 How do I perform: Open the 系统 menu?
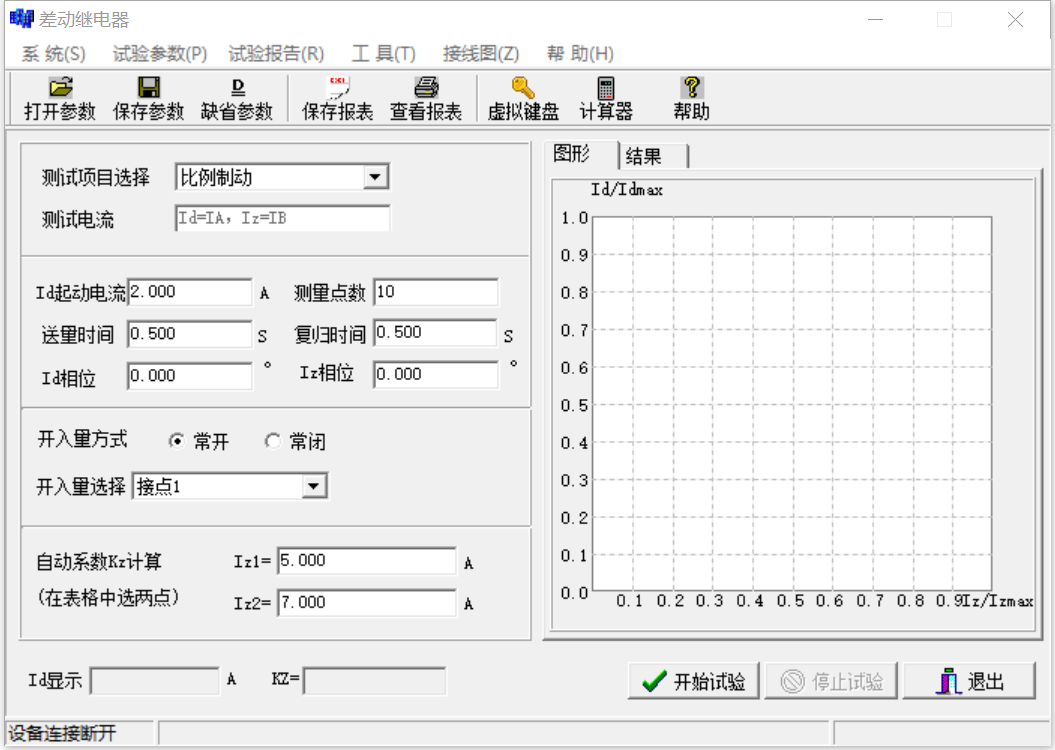pyautogui.click(x=55, y=54)
